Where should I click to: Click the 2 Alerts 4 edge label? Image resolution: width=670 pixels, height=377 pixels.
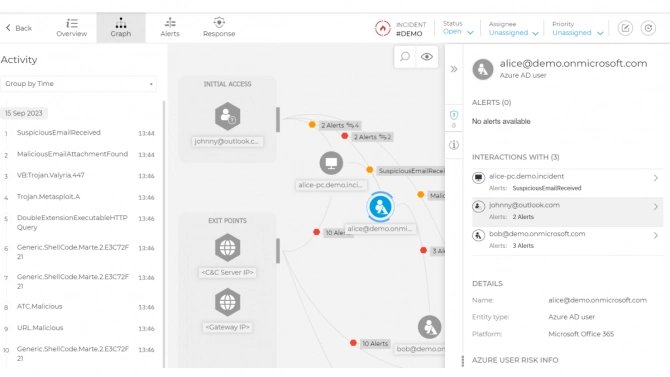click(340, 125)
